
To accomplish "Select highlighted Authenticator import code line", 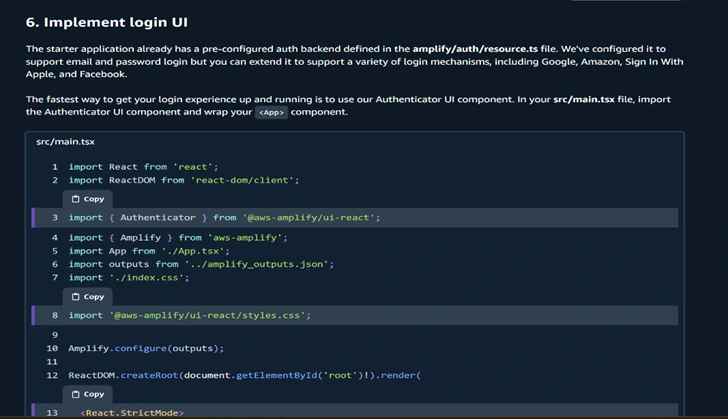I will (x=224, y=217).
